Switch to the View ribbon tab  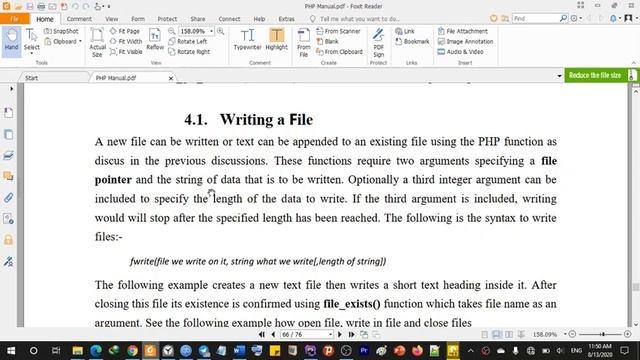tap(111, 19)
